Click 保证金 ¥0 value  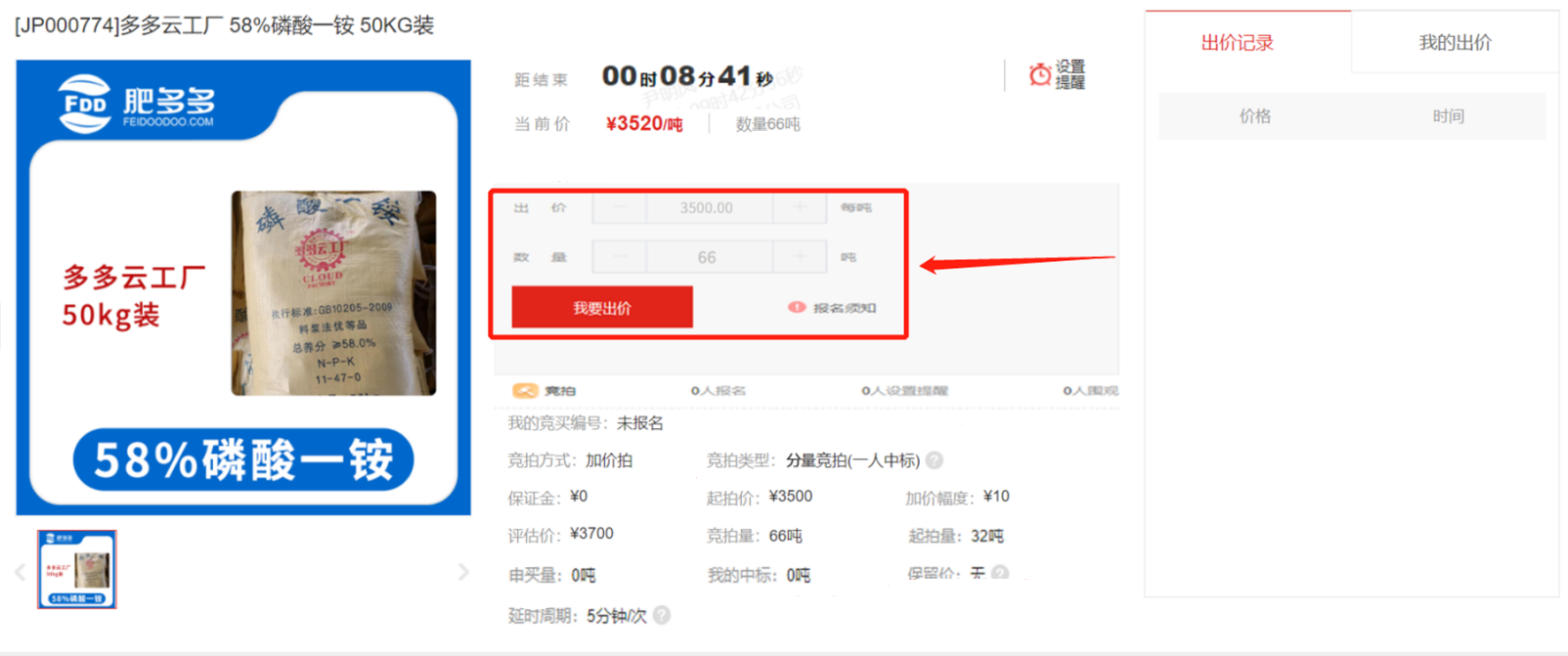pos(579,497)
